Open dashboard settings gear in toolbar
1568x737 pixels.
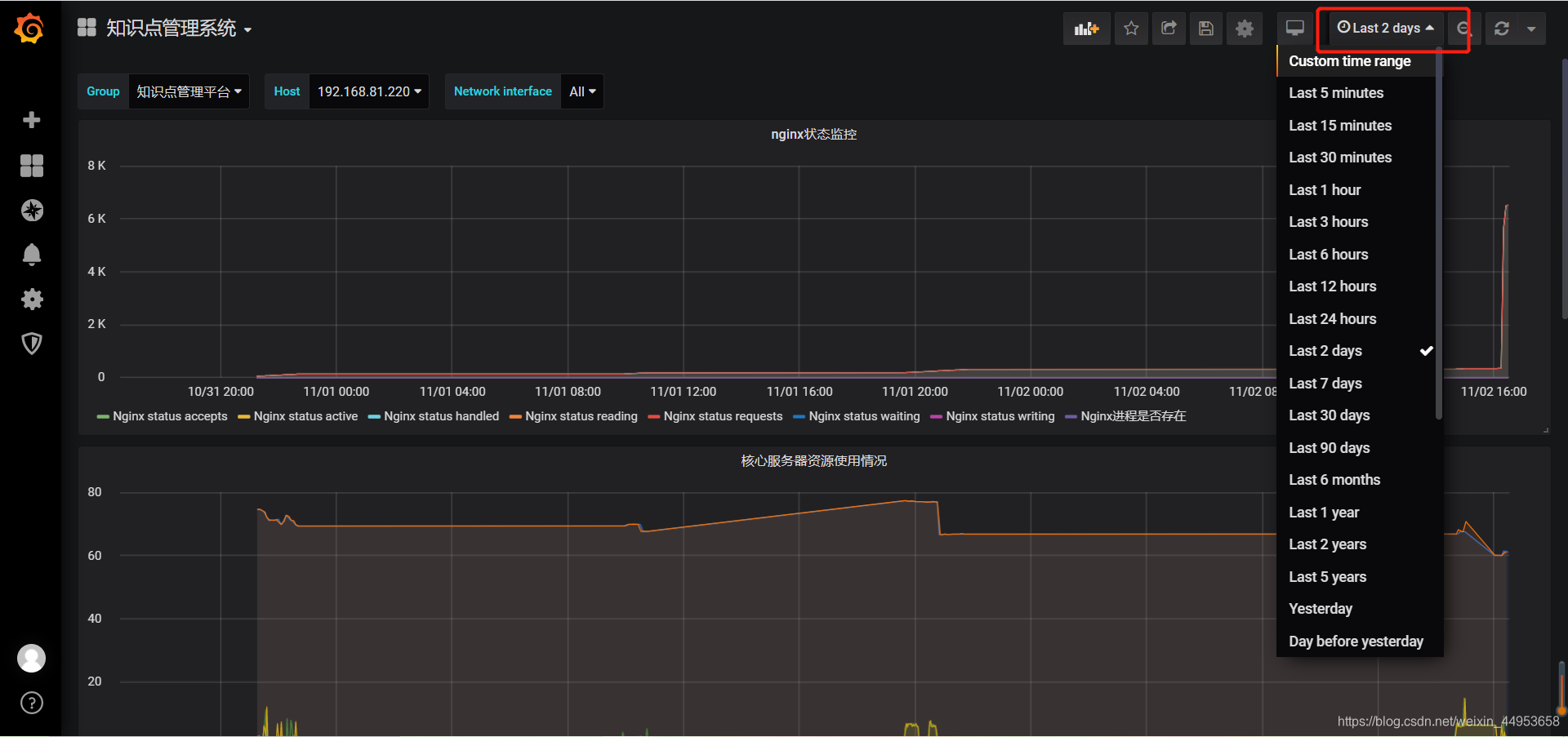tap(1245, 29)
